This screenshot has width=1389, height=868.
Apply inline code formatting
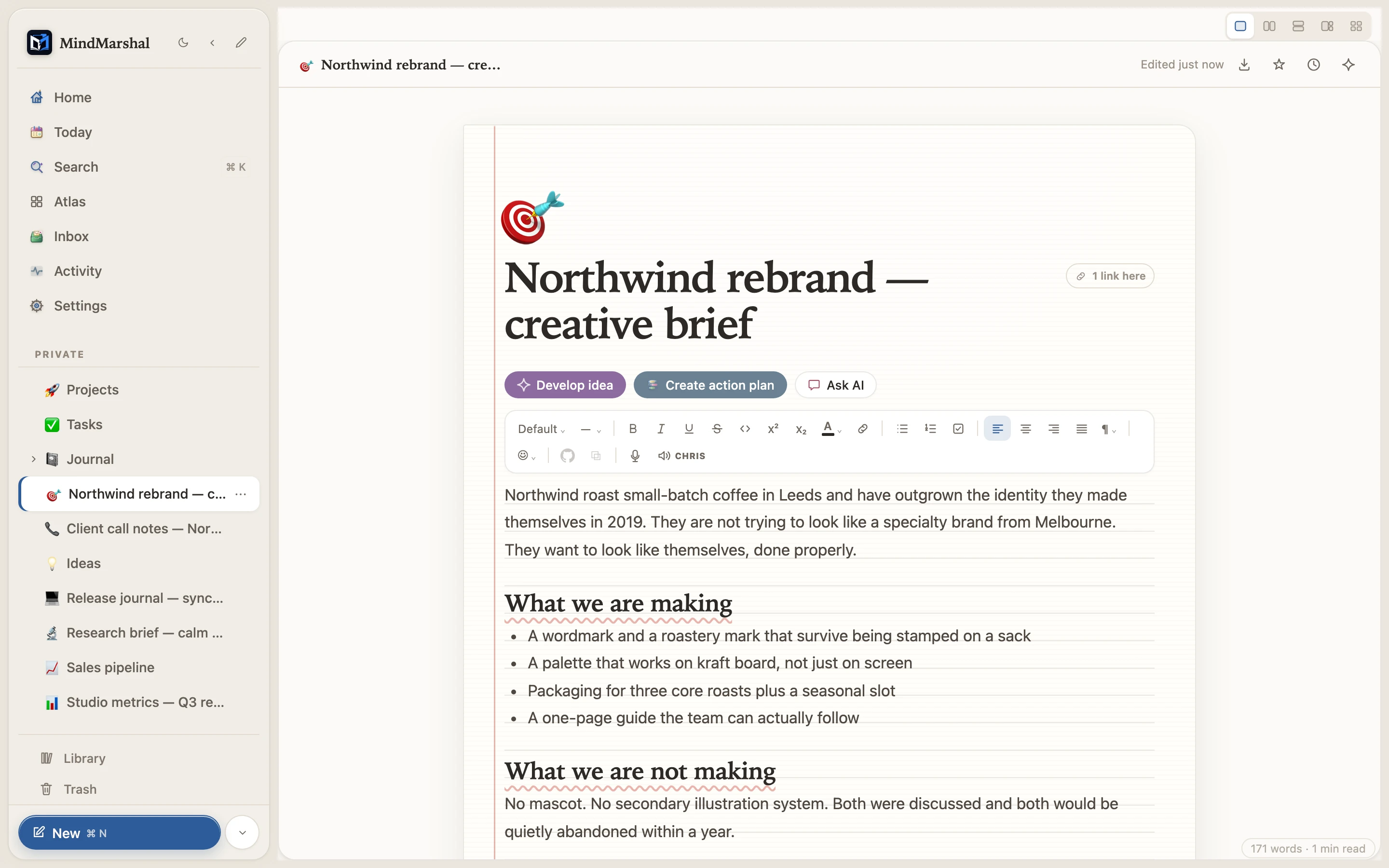pyautogui.click(x=745, y=429)
